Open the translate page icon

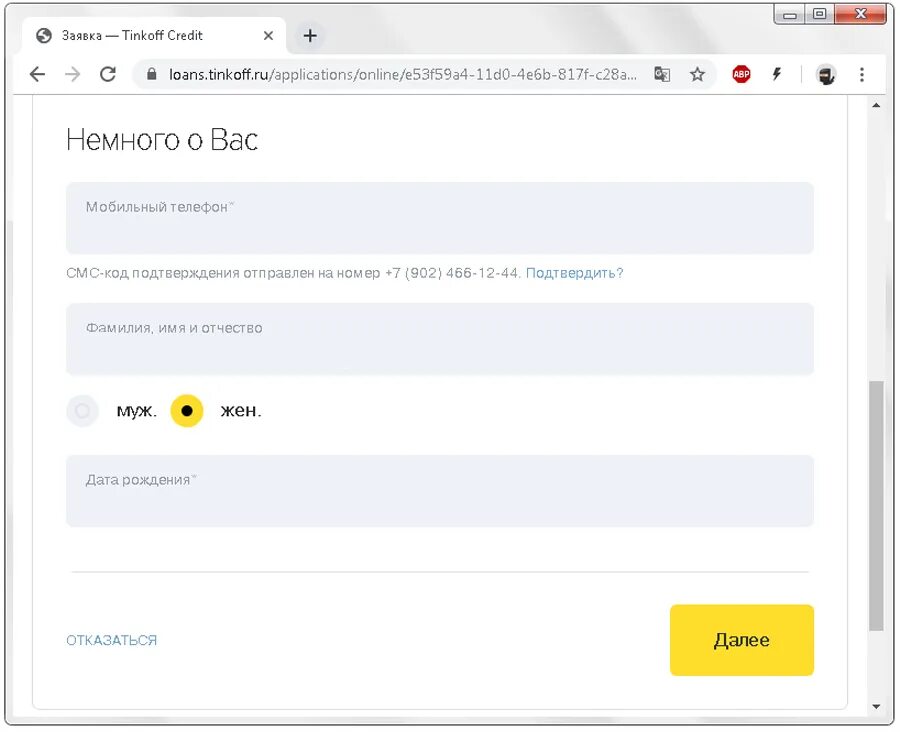click(x=662, y=75)
